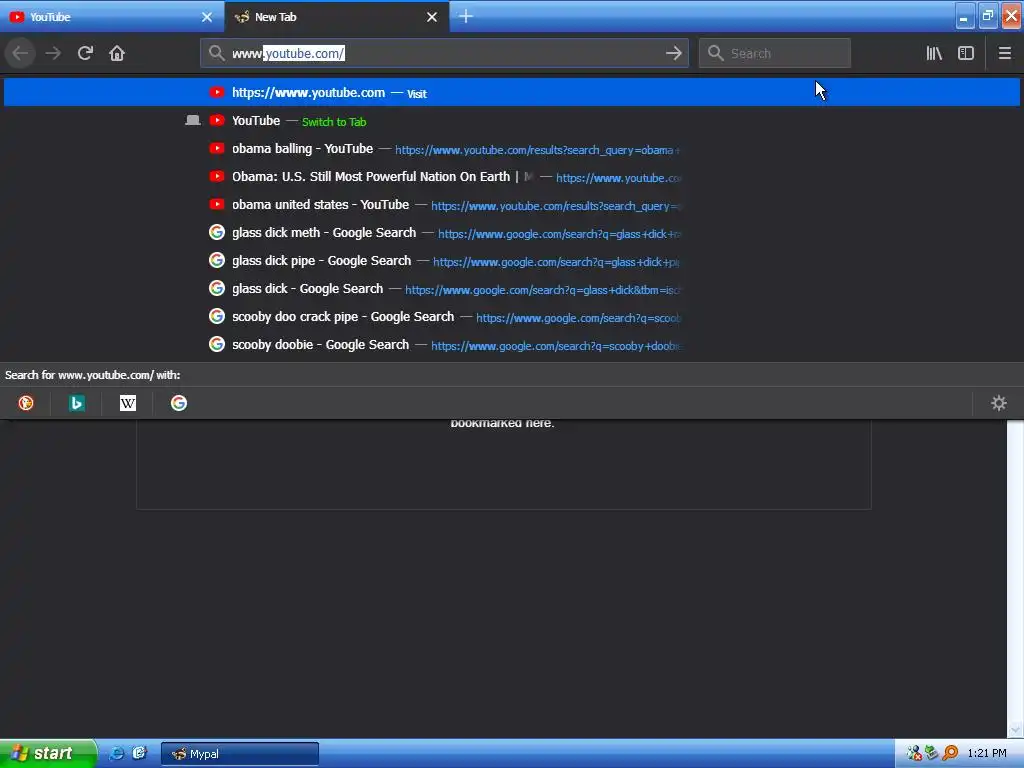Select Mypal taskbar button
This screenshot has height=768, width=1024.
240,754
